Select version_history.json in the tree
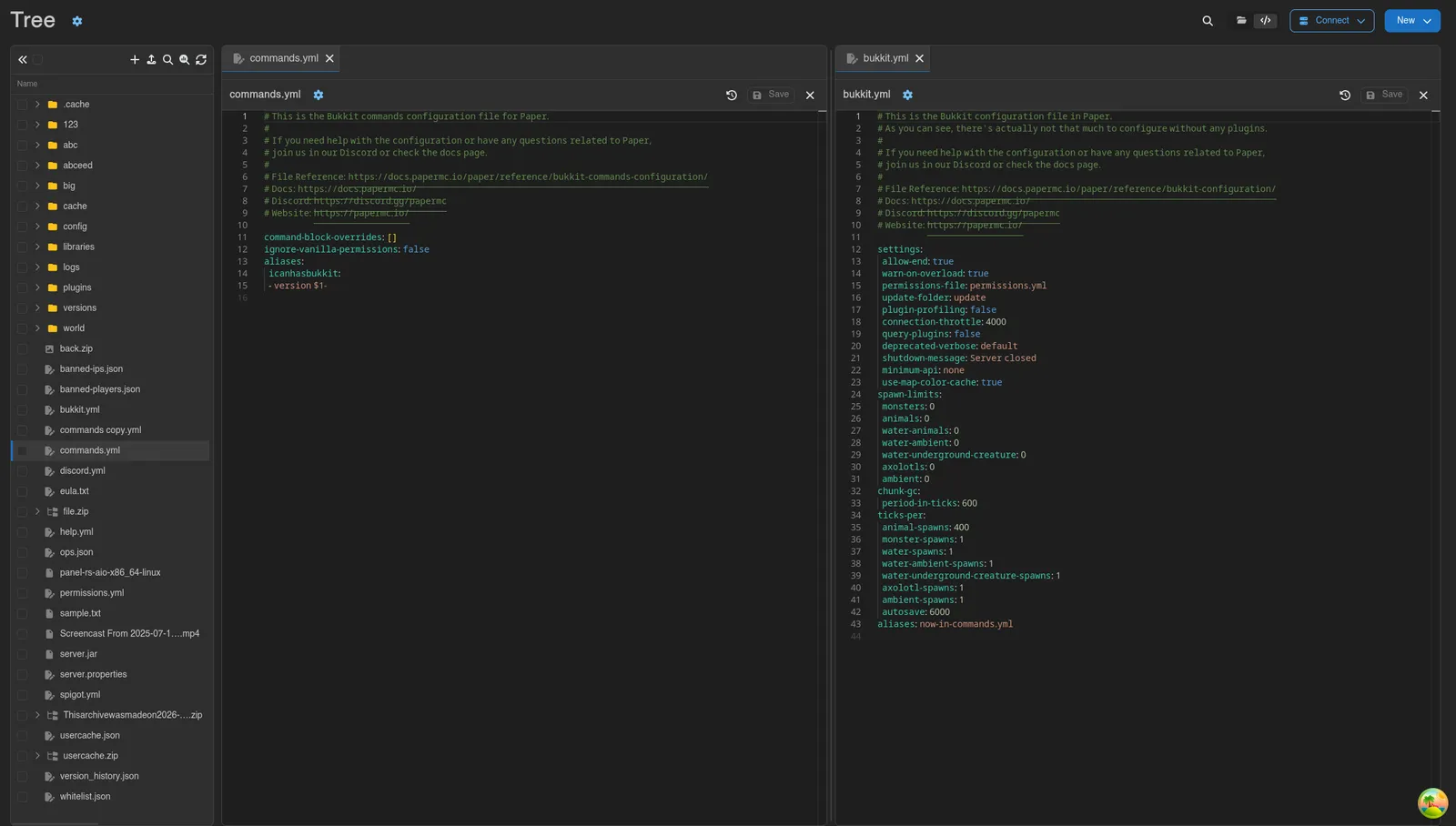 coord(99,777)
